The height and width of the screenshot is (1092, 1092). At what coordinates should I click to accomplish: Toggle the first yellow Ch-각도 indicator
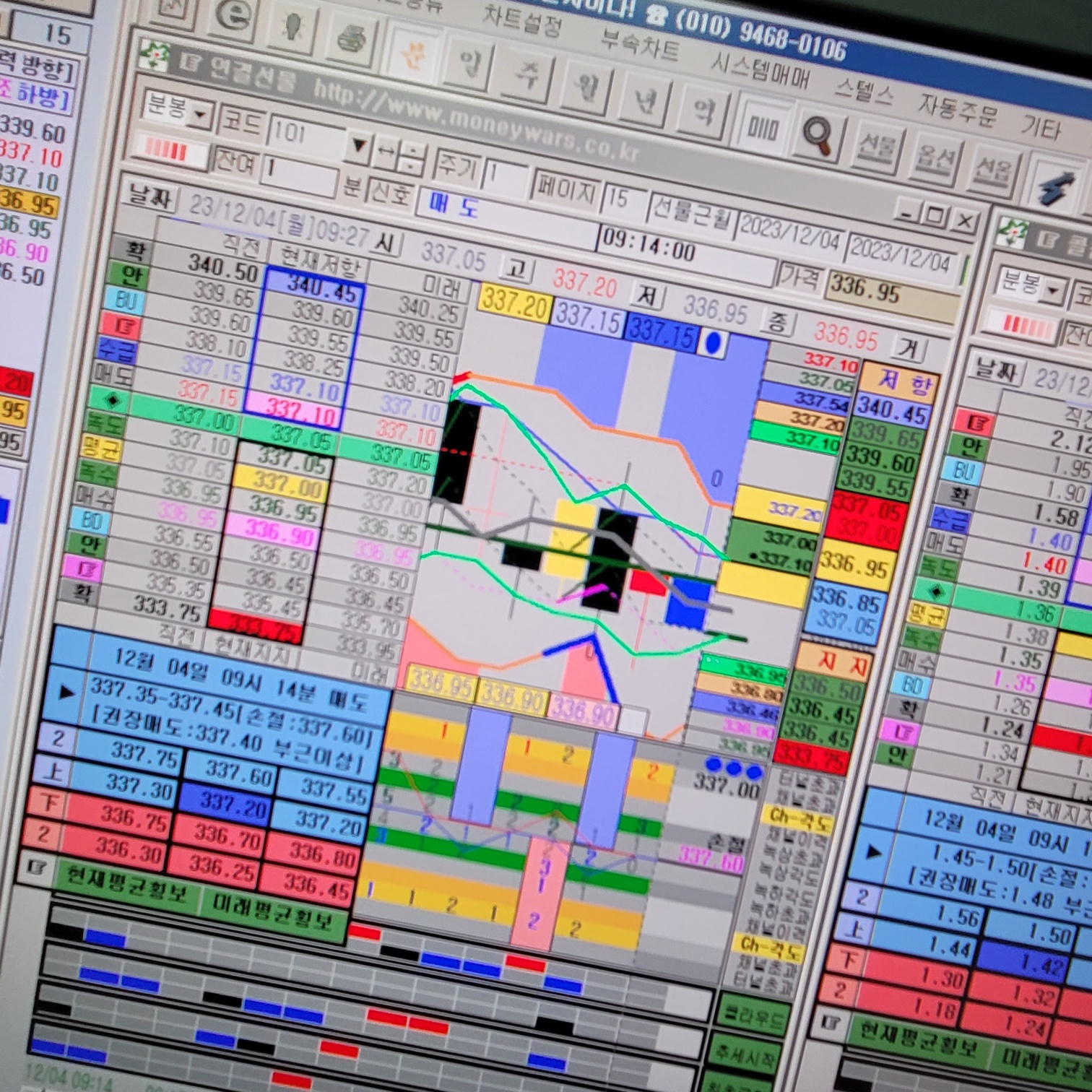click(797, 819)
